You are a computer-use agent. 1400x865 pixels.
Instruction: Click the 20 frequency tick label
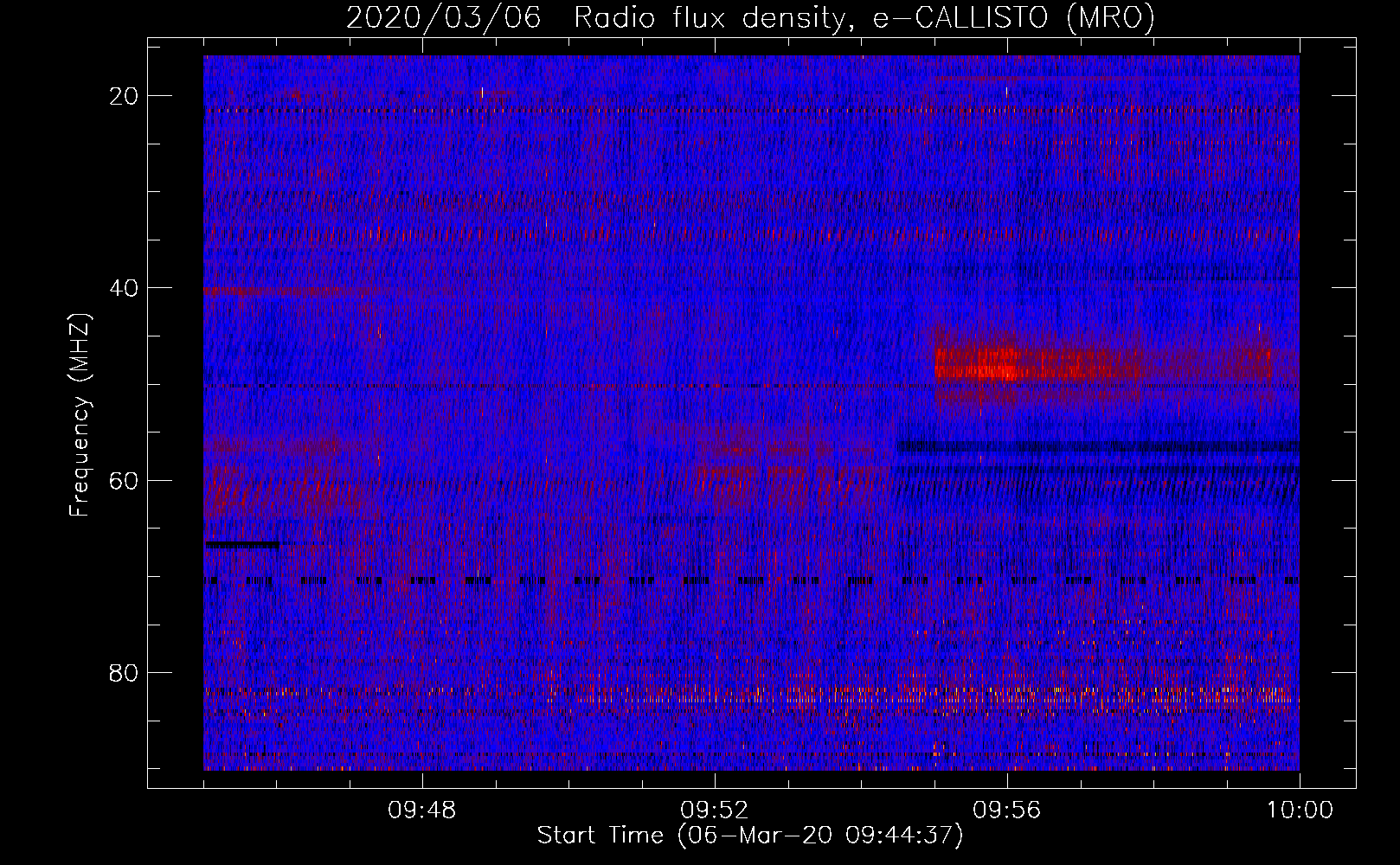[125, 96]
